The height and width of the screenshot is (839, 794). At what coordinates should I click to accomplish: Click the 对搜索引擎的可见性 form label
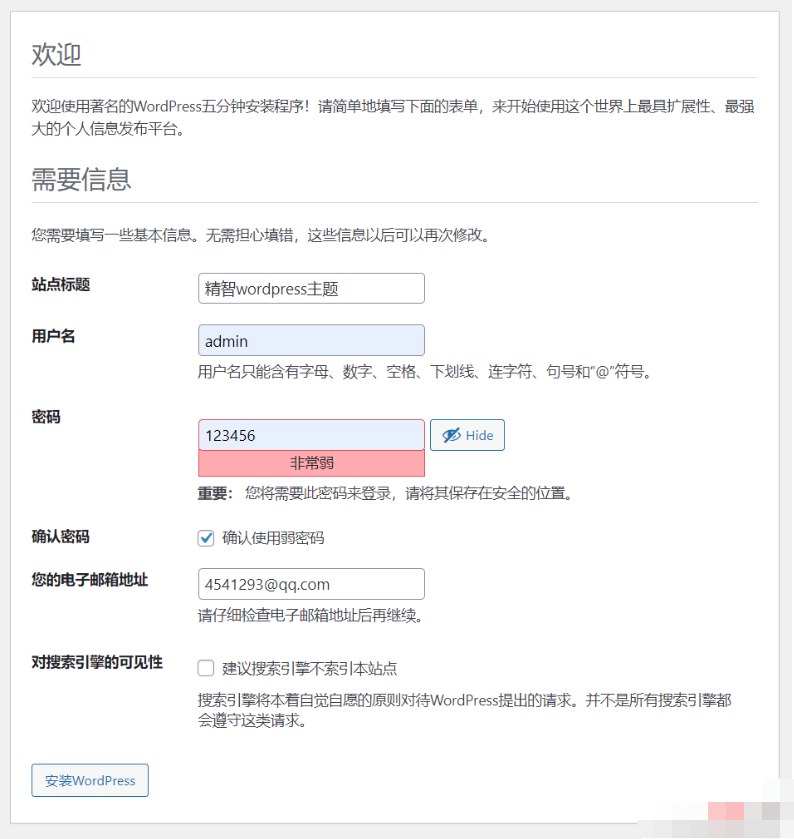click(x=97, y=663)
